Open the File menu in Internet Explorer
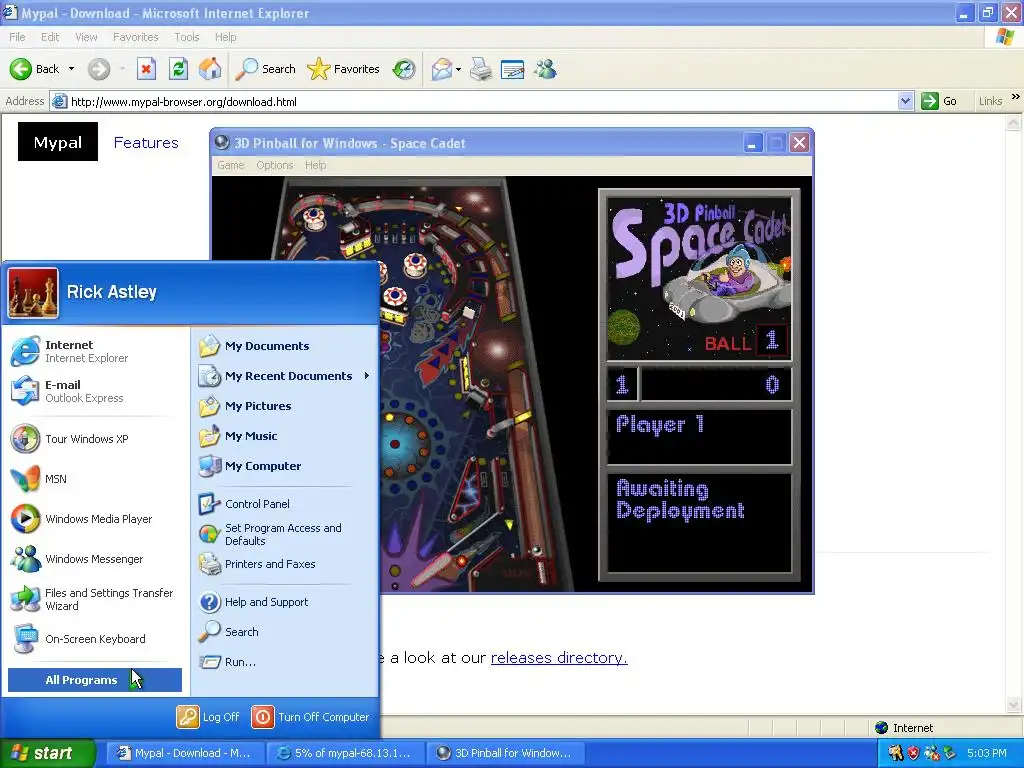 pyautogui.click(x=17, y=37)
